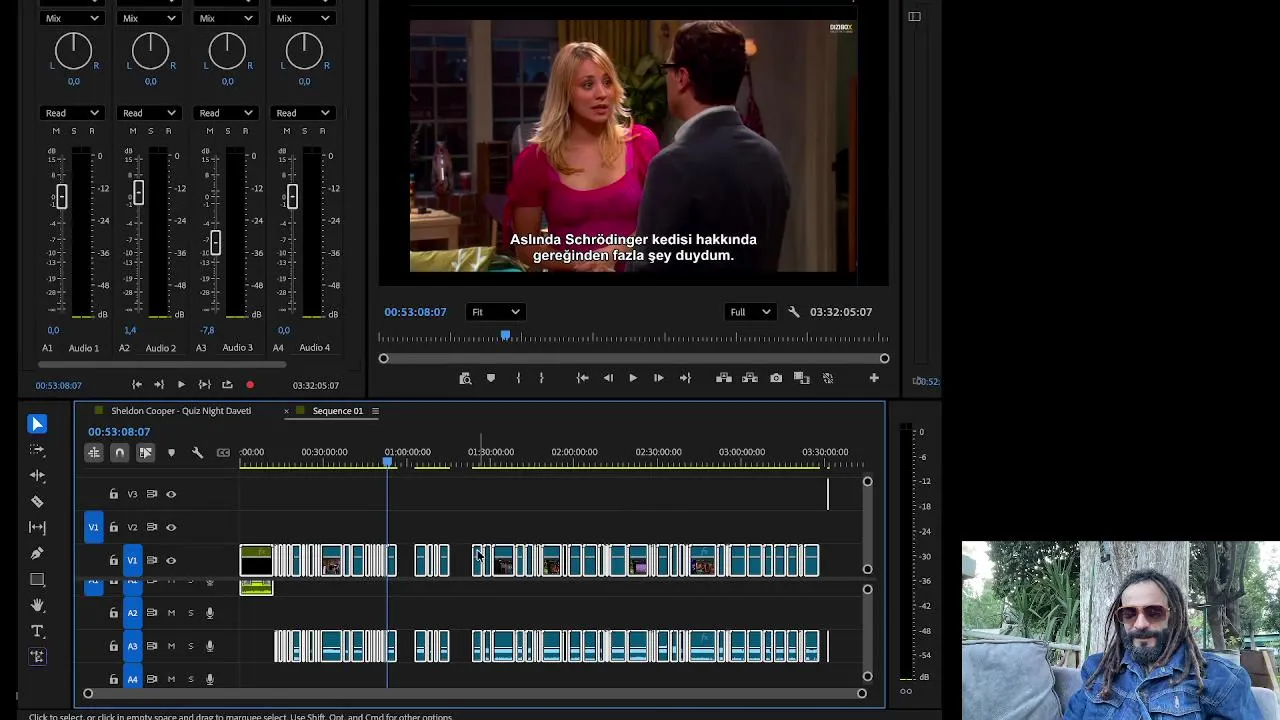Open Audio 1 Mix output dropdown
Image resolution: width=1280 pixels, height=720 pixels.
(x=73, y=18)
